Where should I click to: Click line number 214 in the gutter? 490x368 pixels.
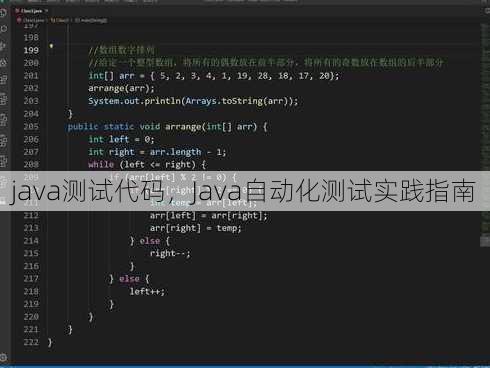pyautogui.click(x=31, y=241)
